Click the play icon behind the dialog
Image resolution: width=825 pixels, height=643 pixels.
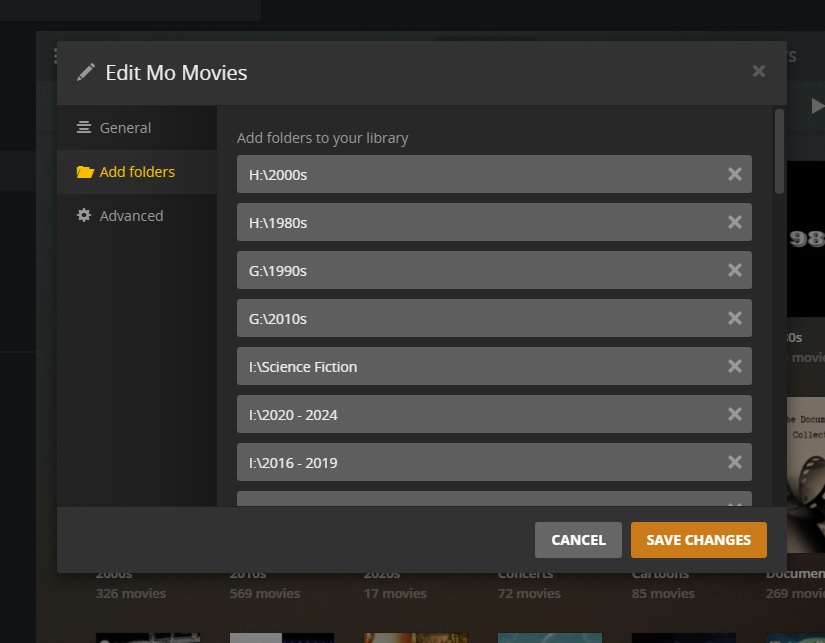point(817,106)
